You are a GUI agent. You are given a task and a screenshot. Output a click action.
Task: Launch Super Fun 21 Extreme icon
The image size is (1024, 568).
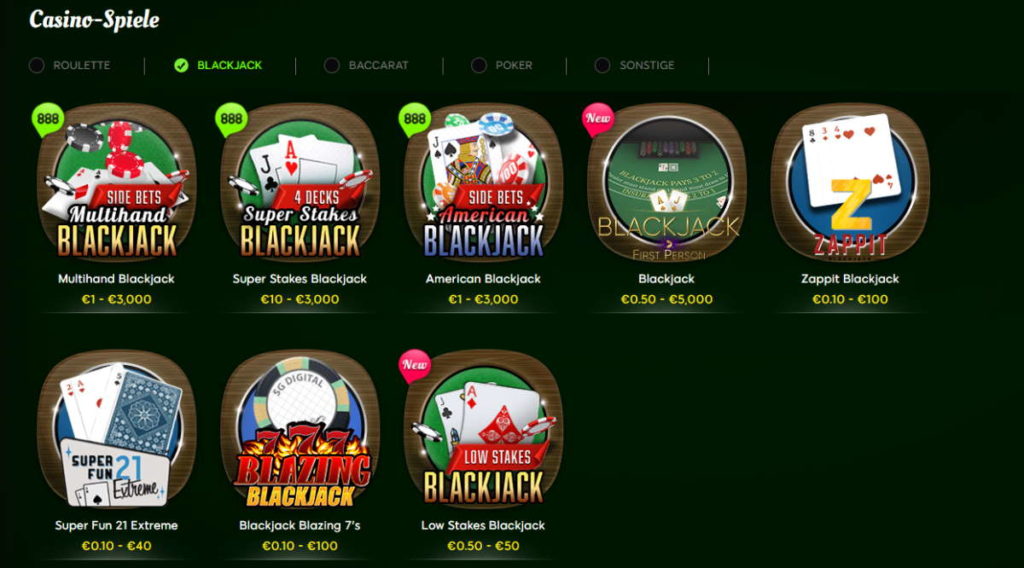116,430
